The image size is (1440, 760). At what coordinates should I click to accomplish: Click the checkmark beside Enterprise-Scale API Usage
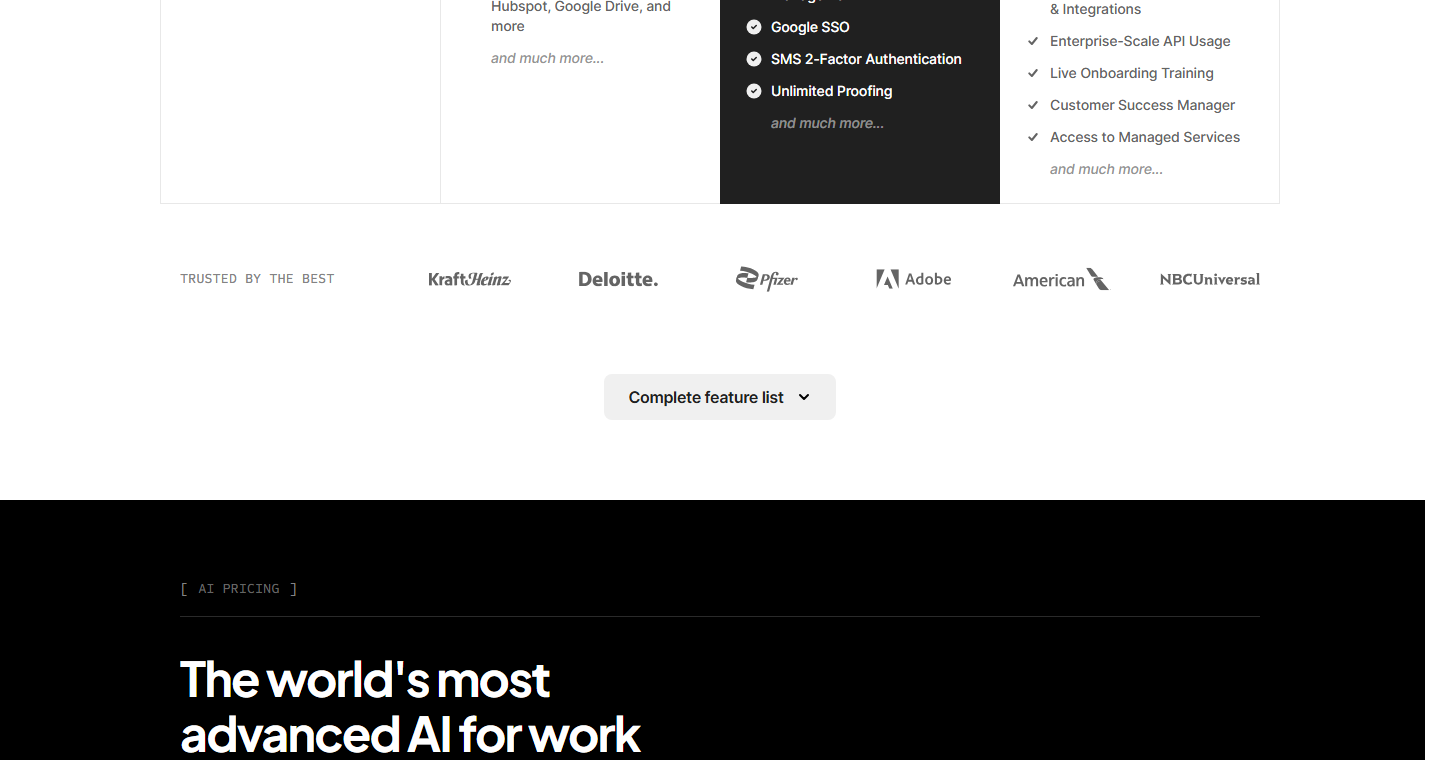tap(1033, 41)
